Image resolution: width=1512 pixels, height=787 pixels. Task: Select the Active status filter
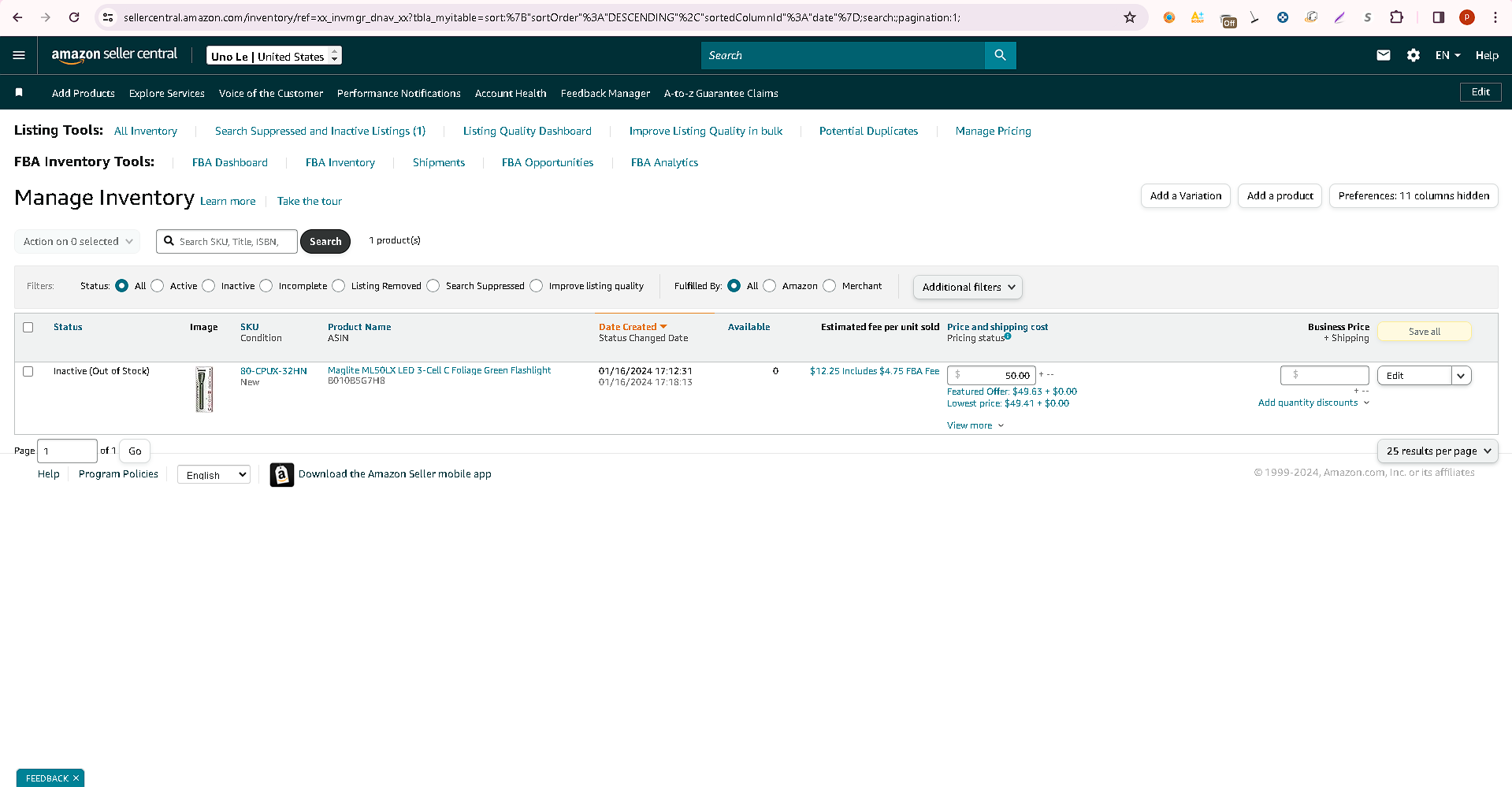pyautogui.click(x=158, y=286)
